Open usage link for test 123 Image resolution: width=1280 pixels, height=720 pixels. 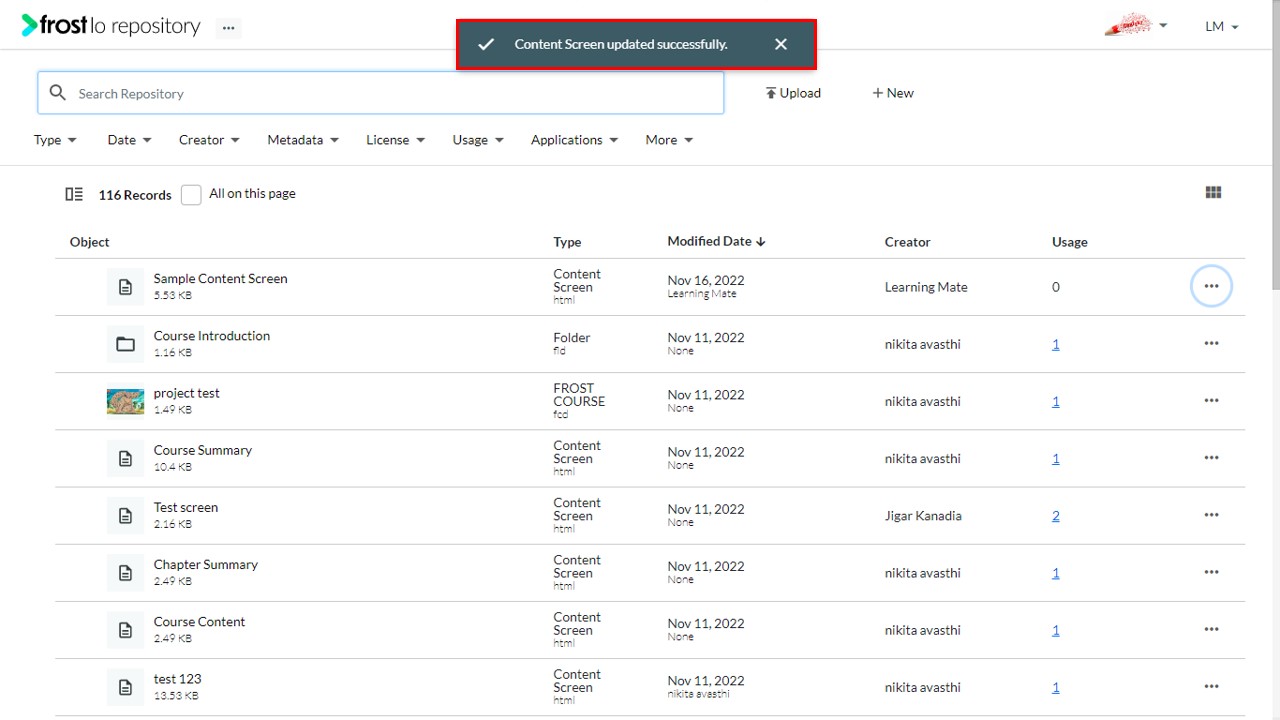tap(1056, 687)
